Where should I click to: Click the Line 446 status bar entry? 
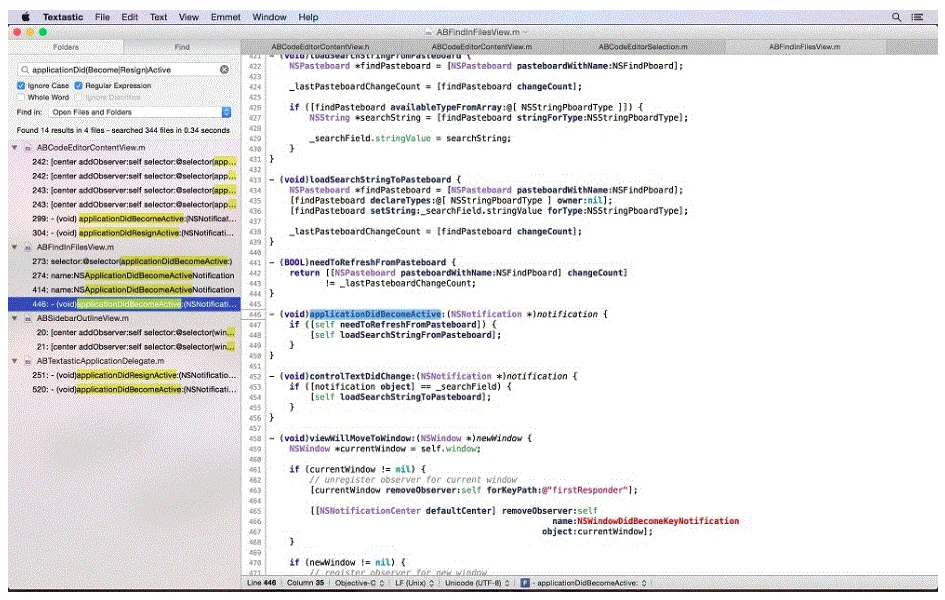tap(261, 583)
